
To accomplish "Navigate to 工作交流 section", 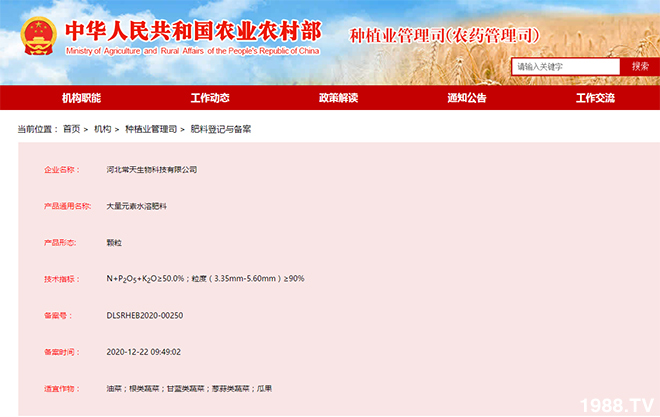I will point(595,98).
